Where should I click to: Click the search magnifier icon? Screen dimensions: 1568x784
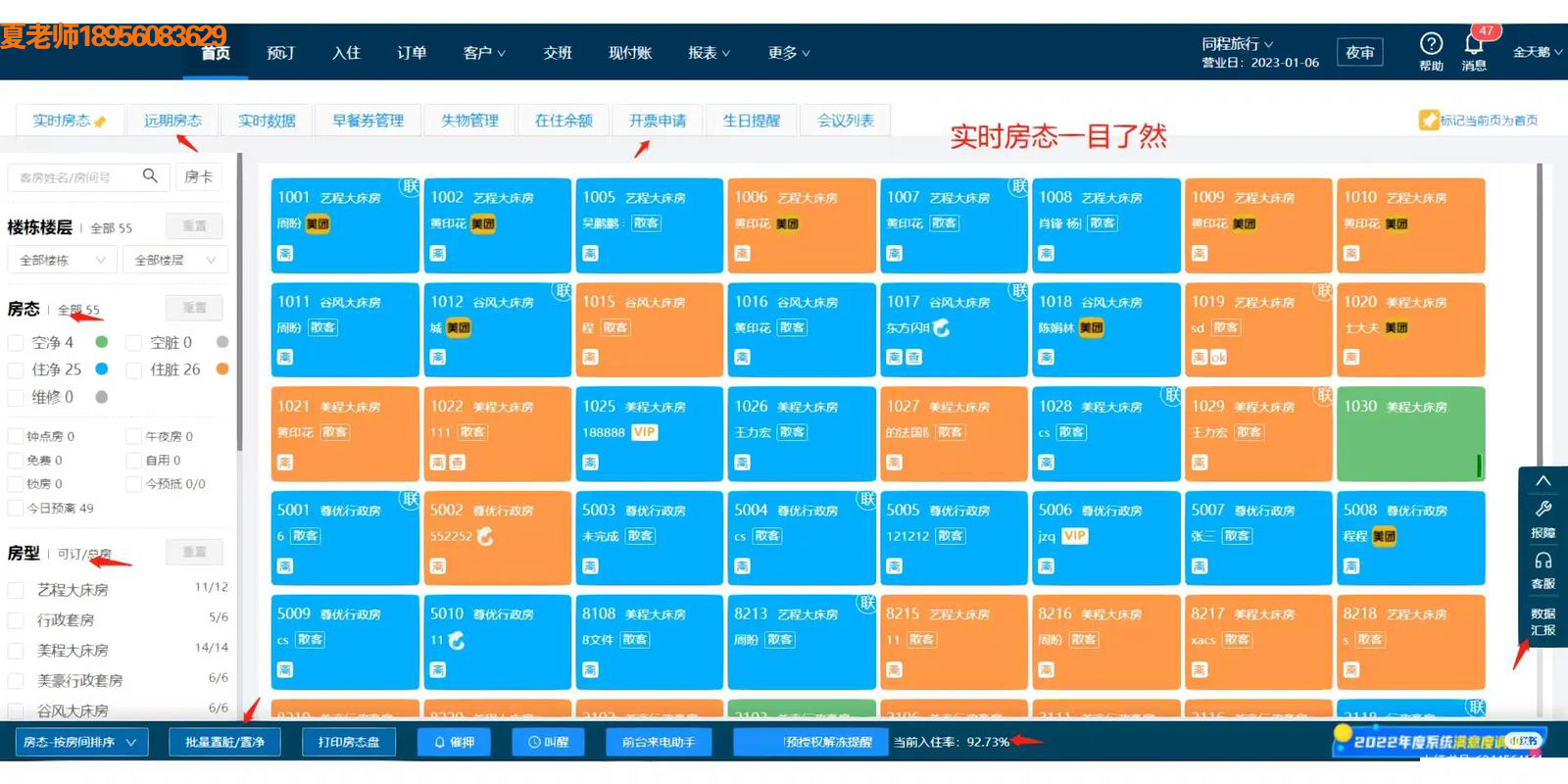click(x=150, y=175)
